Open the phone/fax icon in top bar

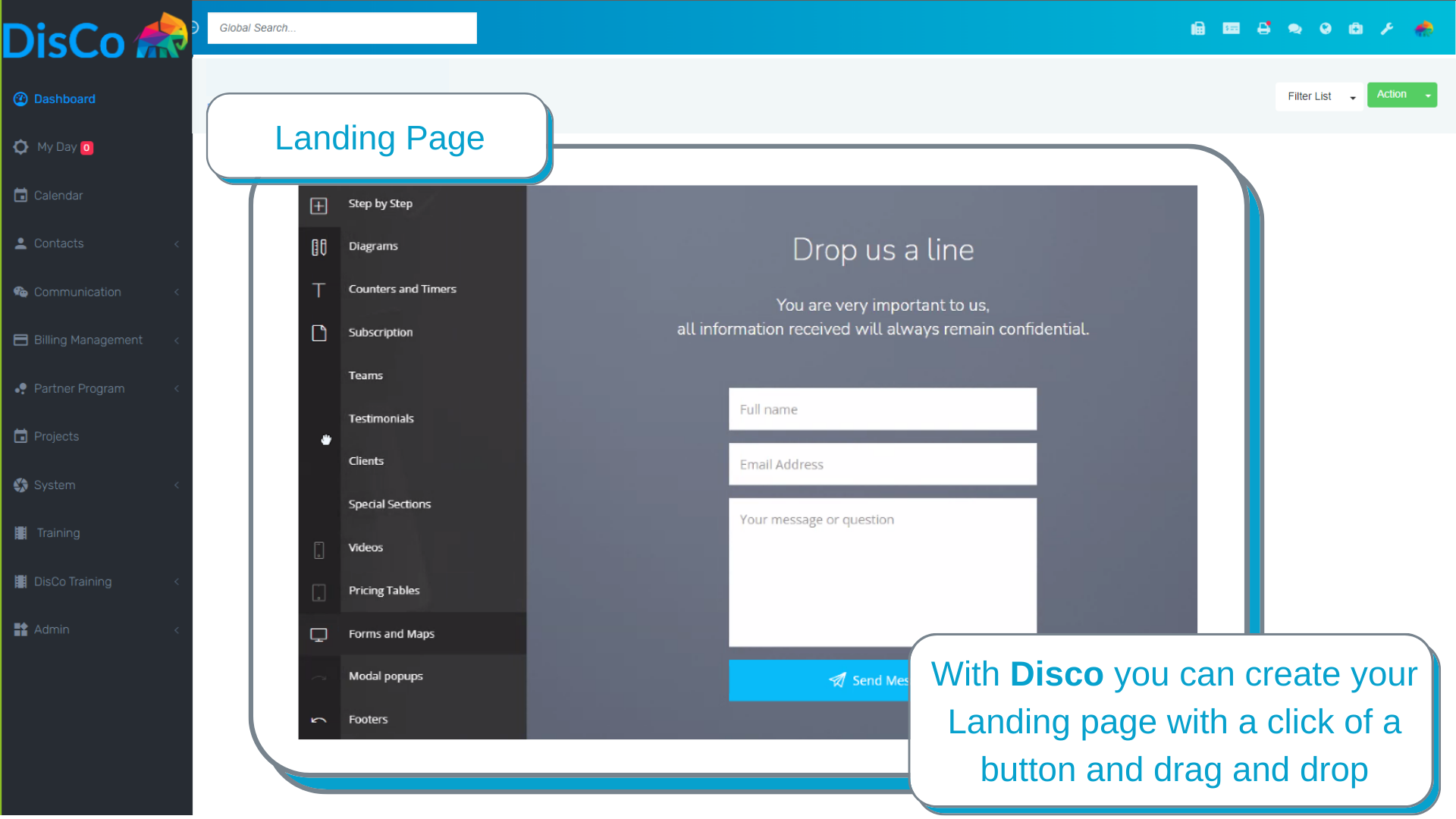[x=1198, y=29]
